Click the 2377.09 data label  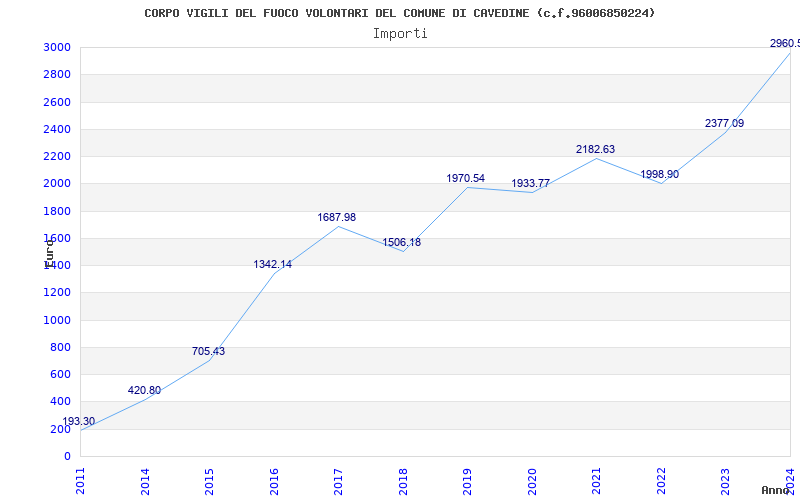click(x=724, y=123)
